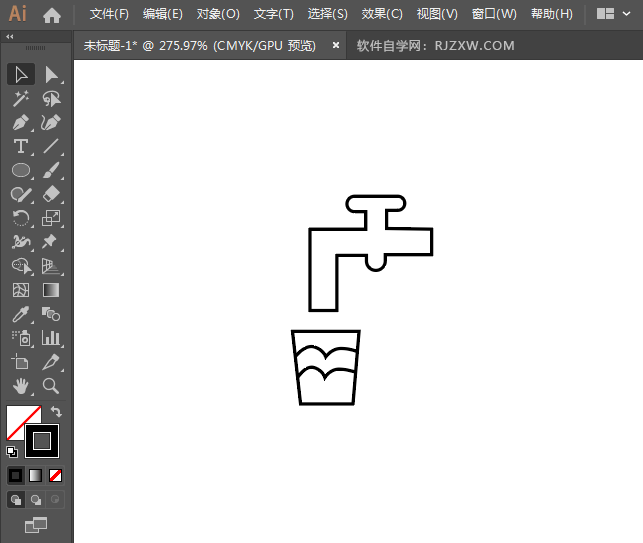The image size is (643, 543).
Task: Open the arrange documents layout dropdown
Action: click(x=613, y=14)
